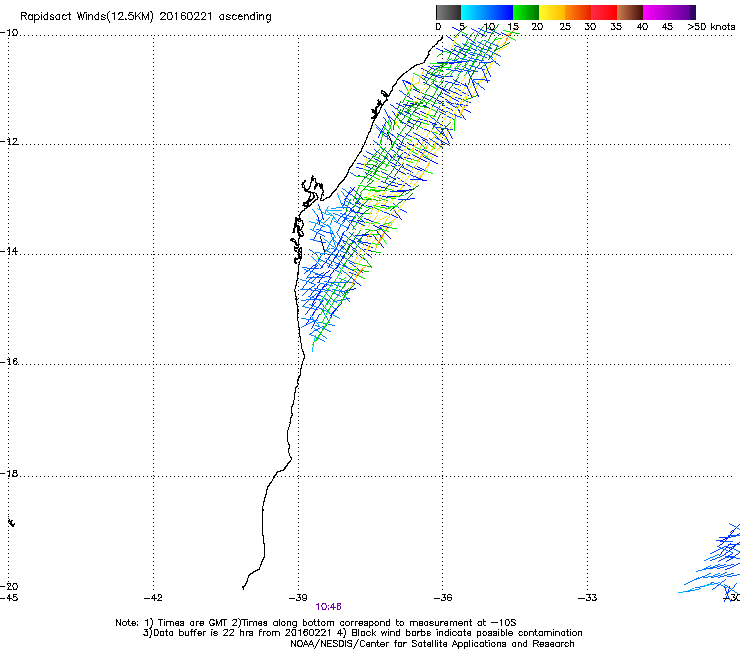The width and height of the screenshot is (740, 650).
Task: Click the '>50 knots' legend label
Action: pos(711,27)
